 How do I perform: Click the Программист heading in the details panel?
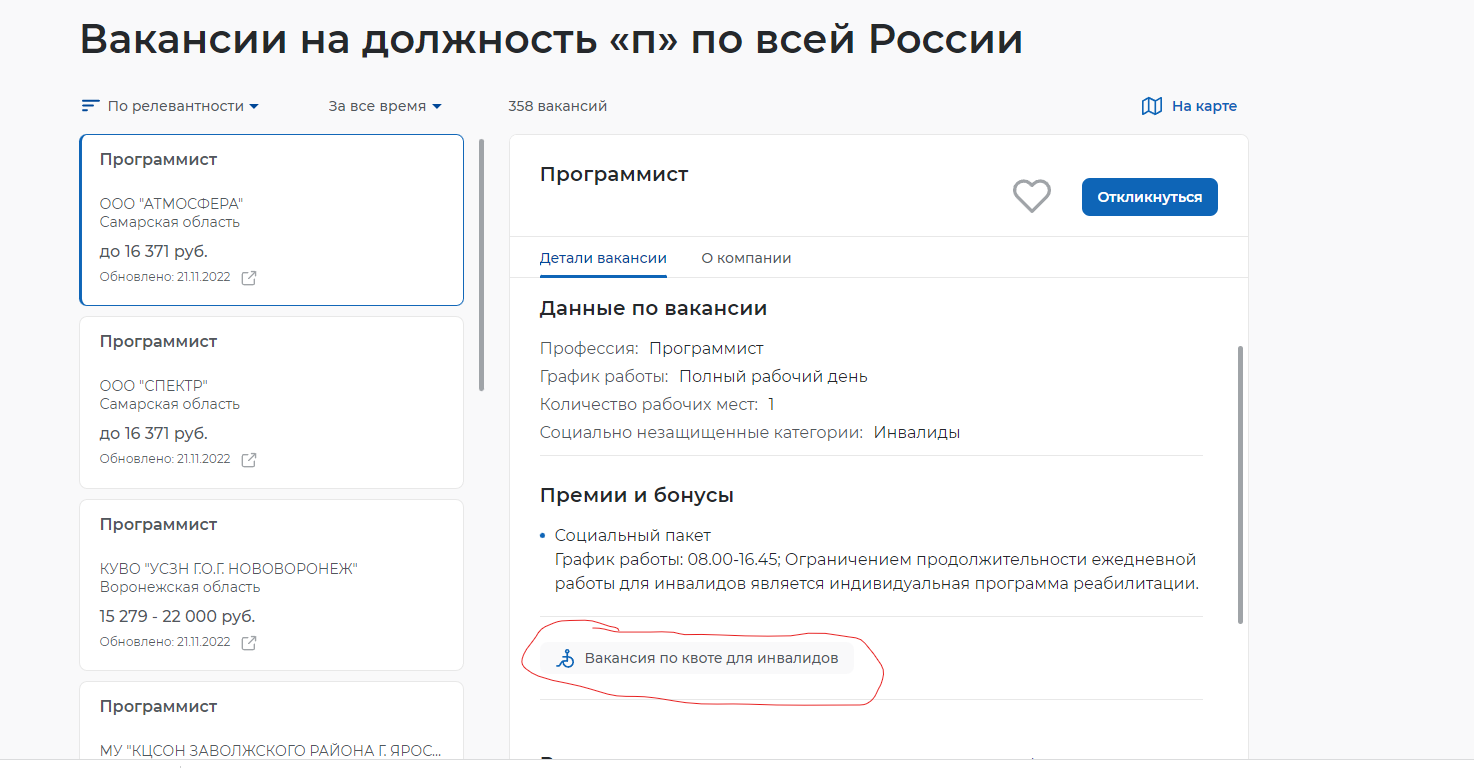614,175
